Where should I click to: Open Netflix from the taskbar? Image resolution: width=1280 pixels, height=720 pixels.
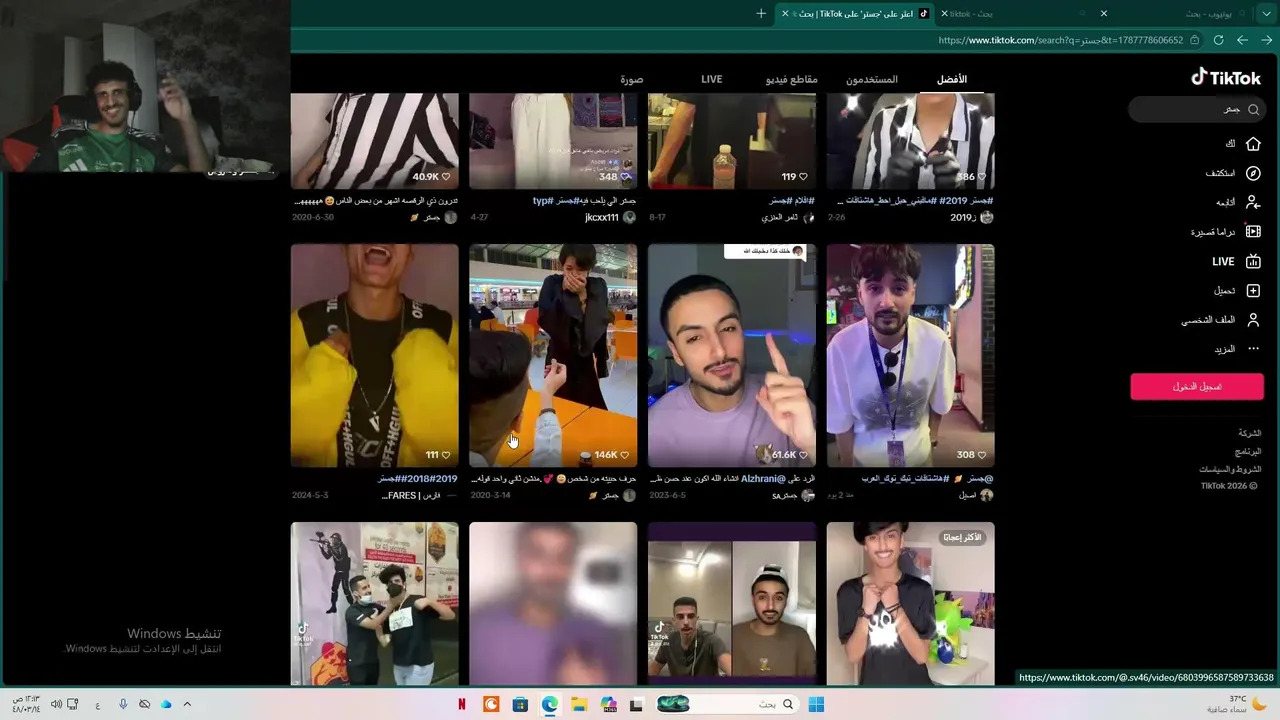coord(462,704)
